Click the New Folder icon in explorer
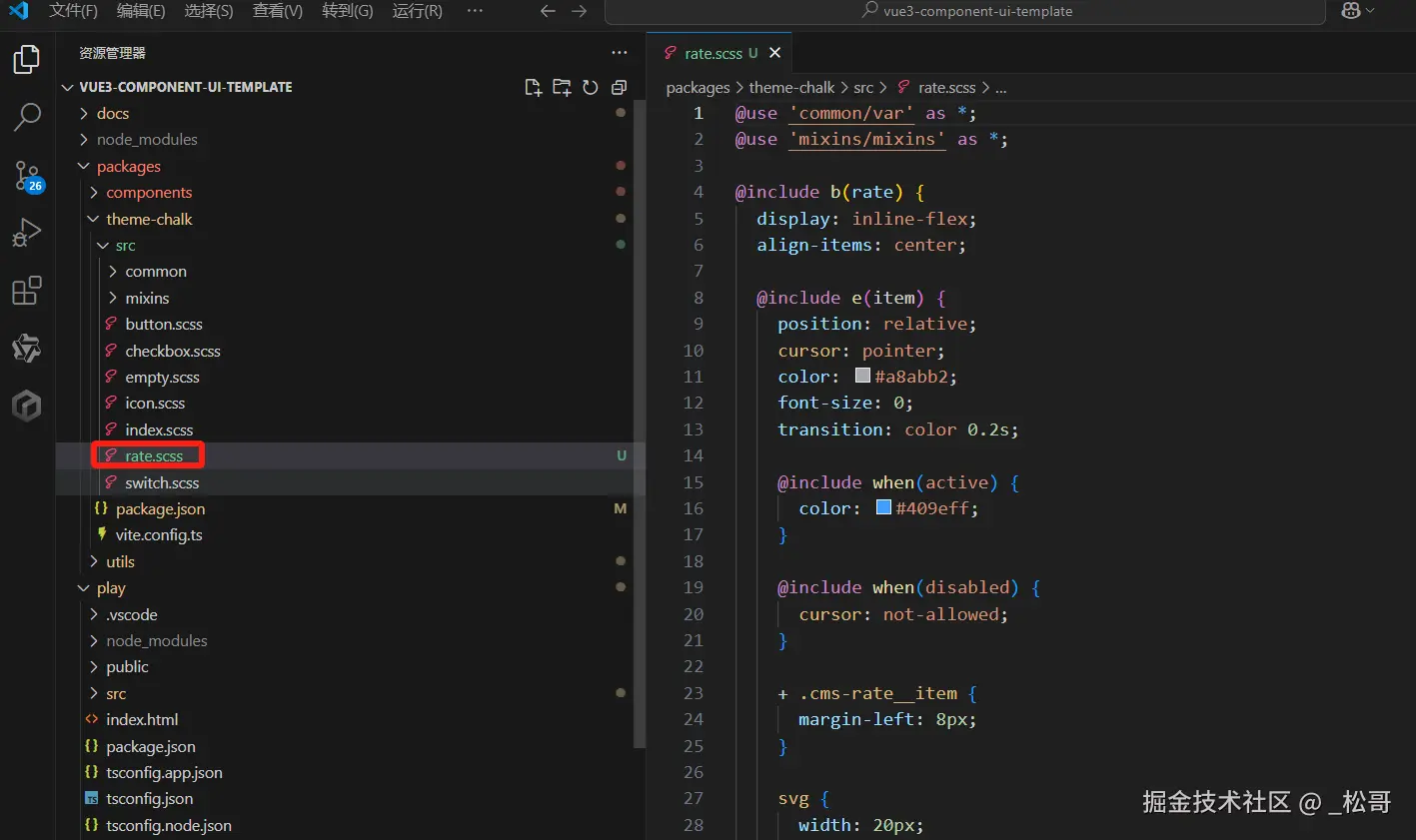The image size is (1416, 840). point(562,88)
